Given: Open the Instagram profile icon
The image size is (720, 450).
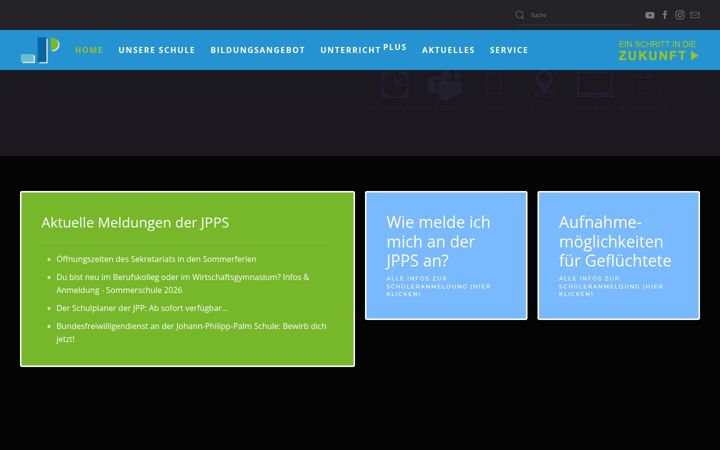Looking at the screenshot, I should (680, 15).
